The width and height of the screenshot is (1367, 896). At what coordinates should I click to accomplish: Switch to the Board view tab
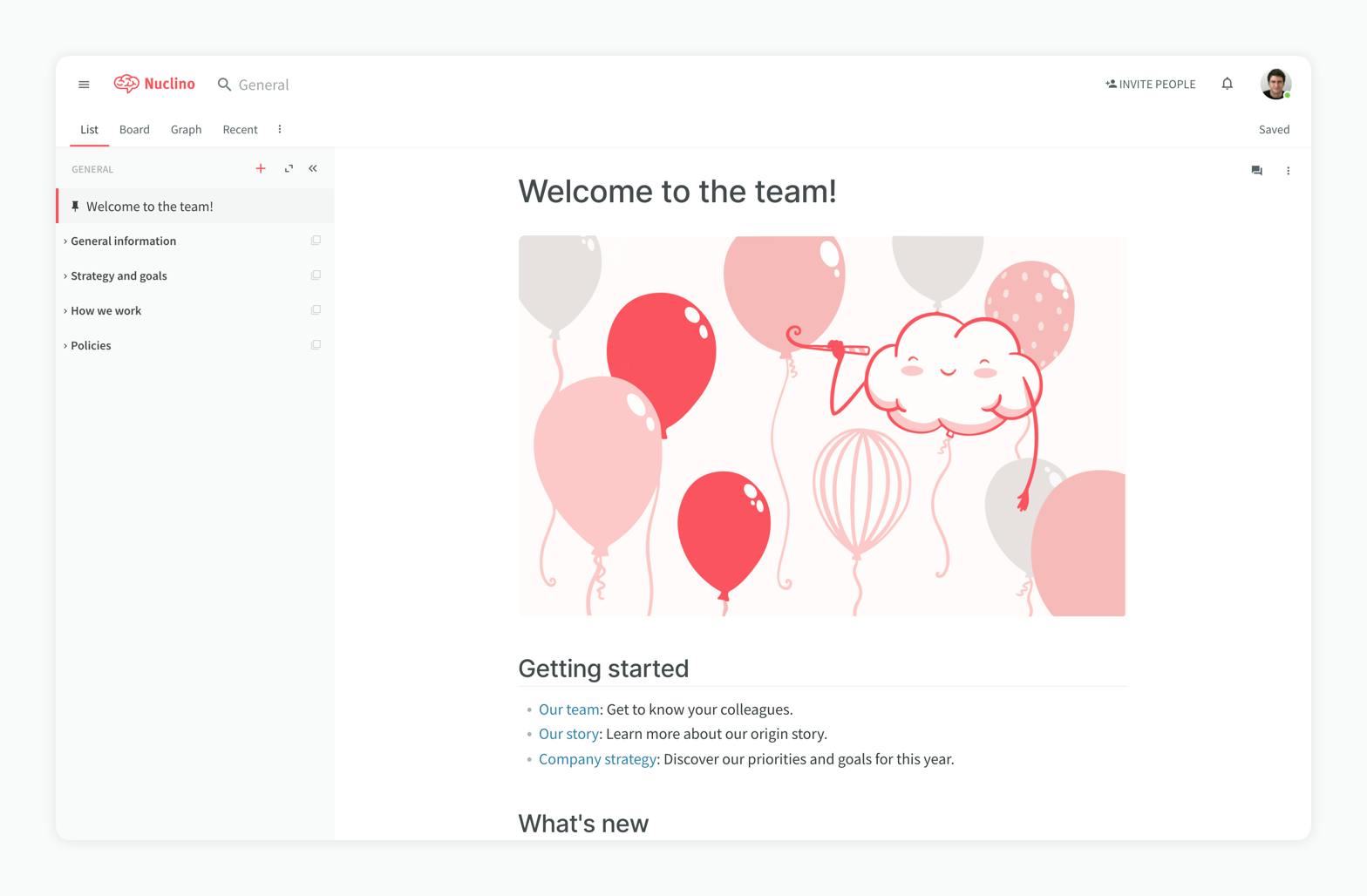[134, 129]
